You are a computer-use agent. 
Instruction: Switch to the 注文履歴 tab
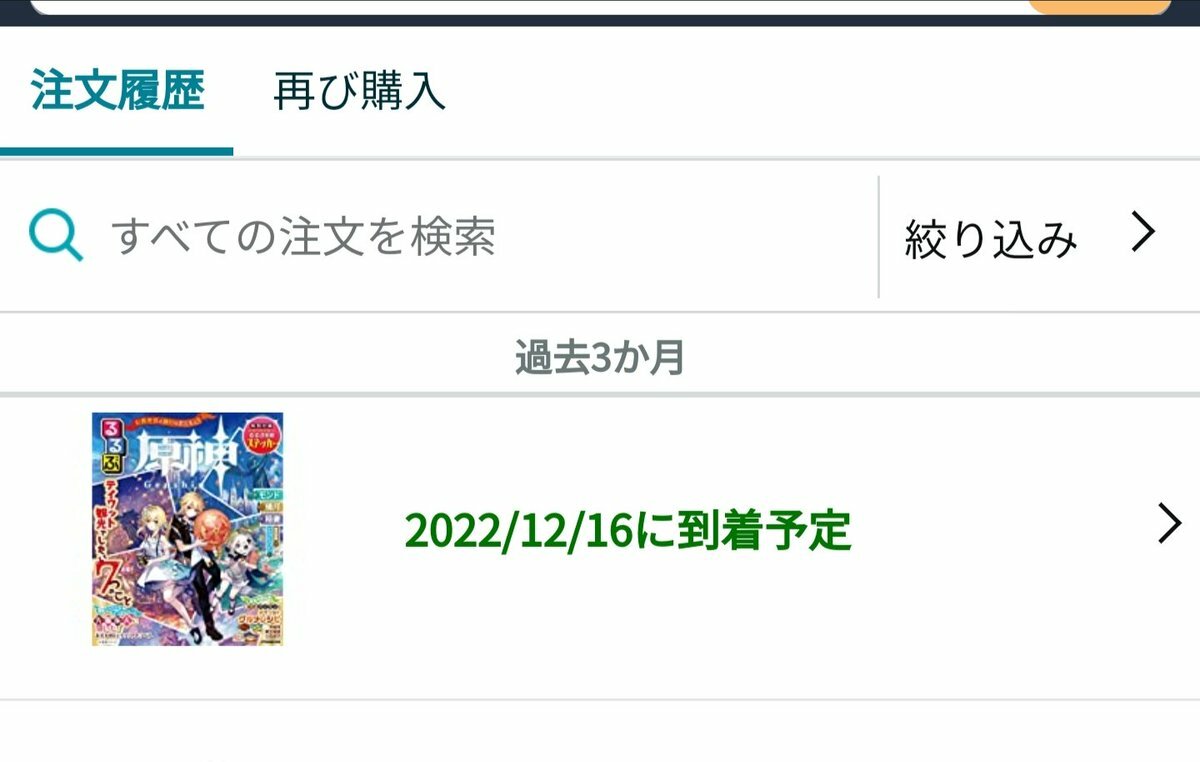117,91
